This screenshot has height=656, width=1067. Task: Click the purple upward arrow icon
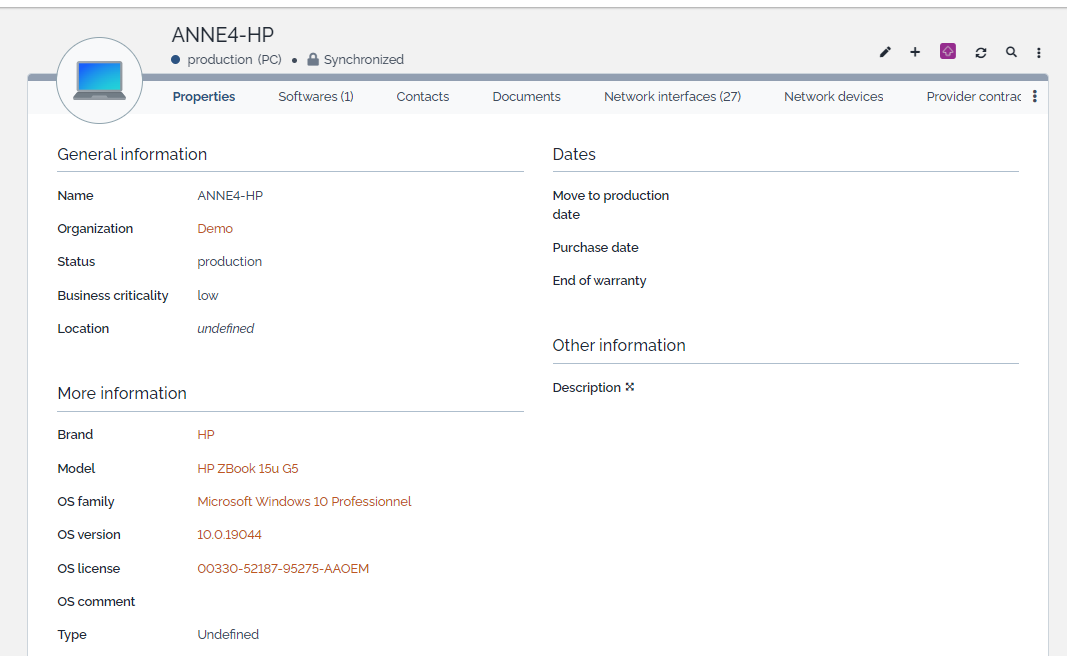pyautogui.click(x=948, y=51)
